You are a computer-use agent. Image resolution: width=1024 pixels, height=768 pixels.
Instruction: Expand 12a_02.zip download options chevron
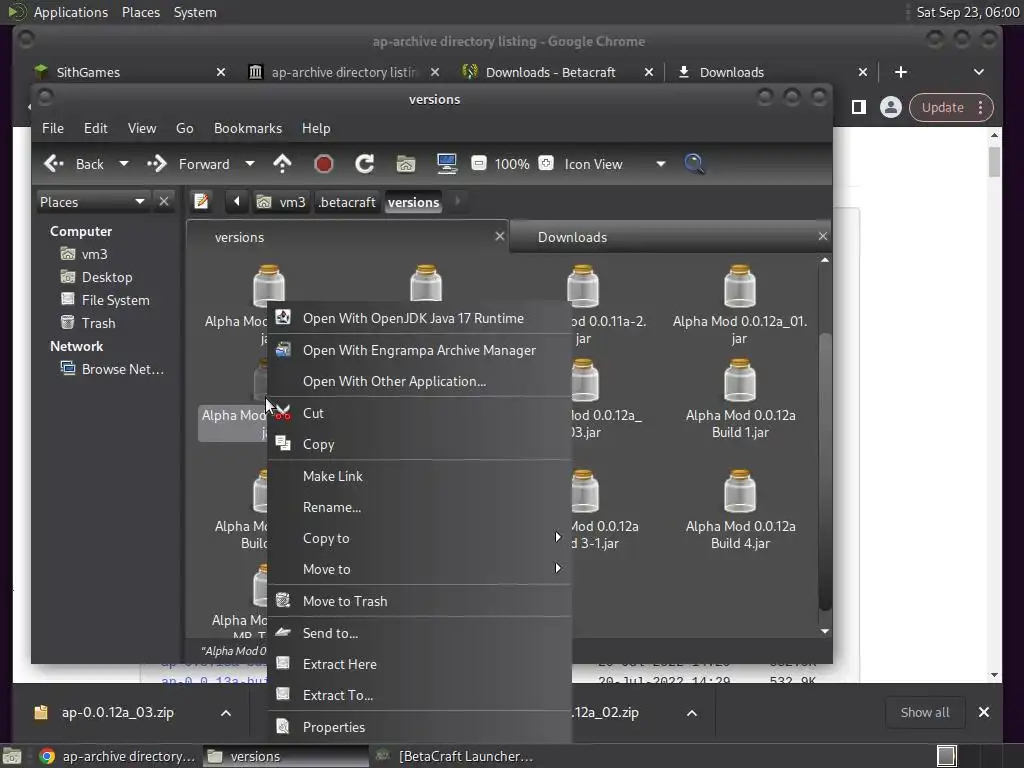click(692, 712)
